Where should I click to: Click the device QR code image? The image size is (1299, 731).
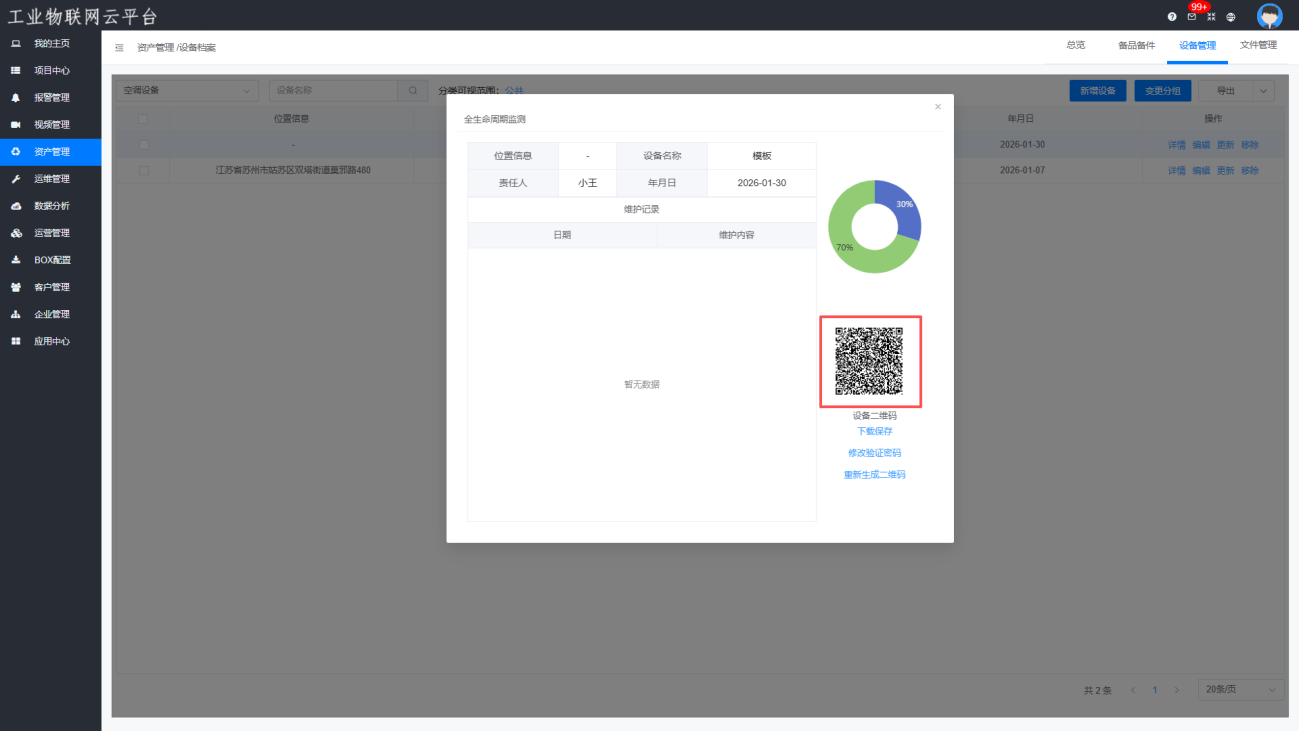(870, 362)
